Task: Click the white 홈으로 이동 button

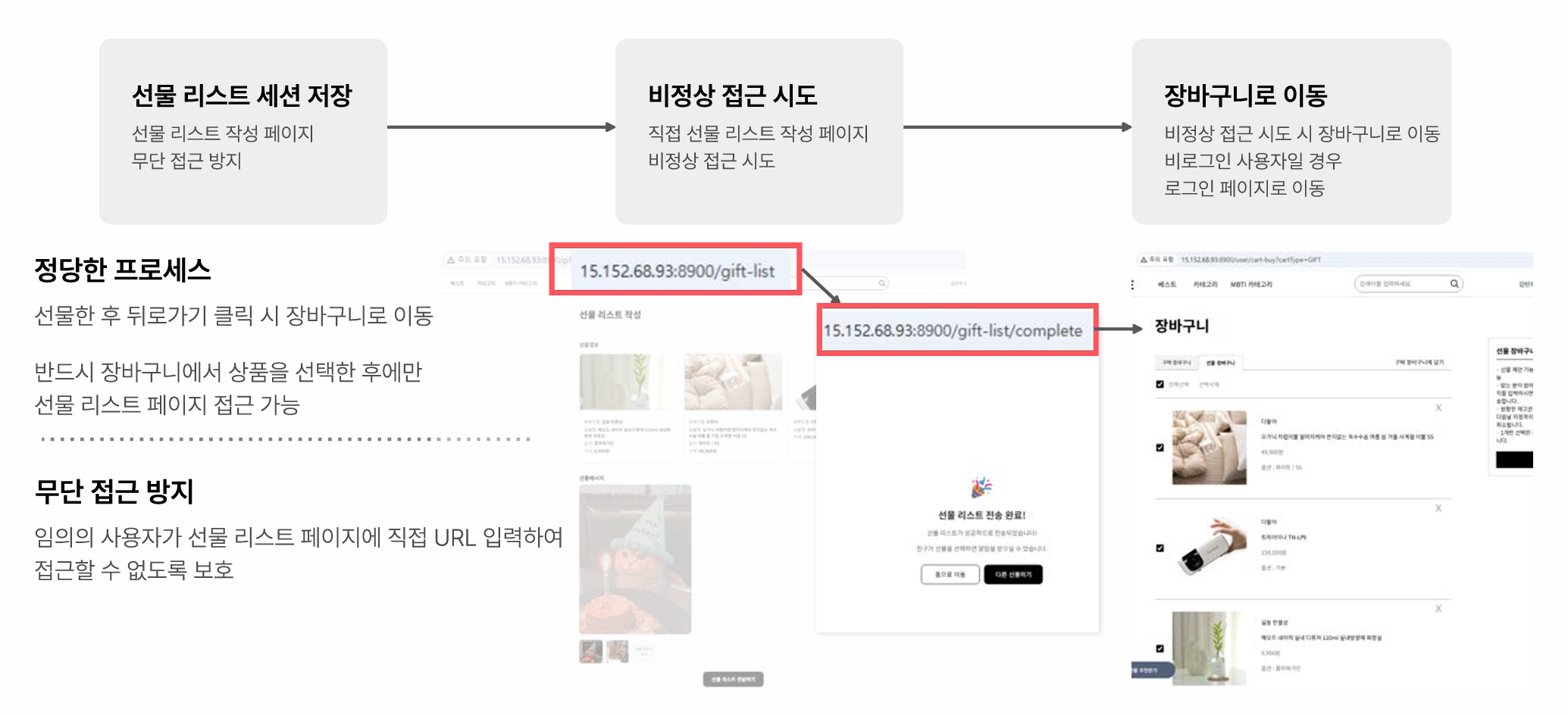Action: coord(950,575)
